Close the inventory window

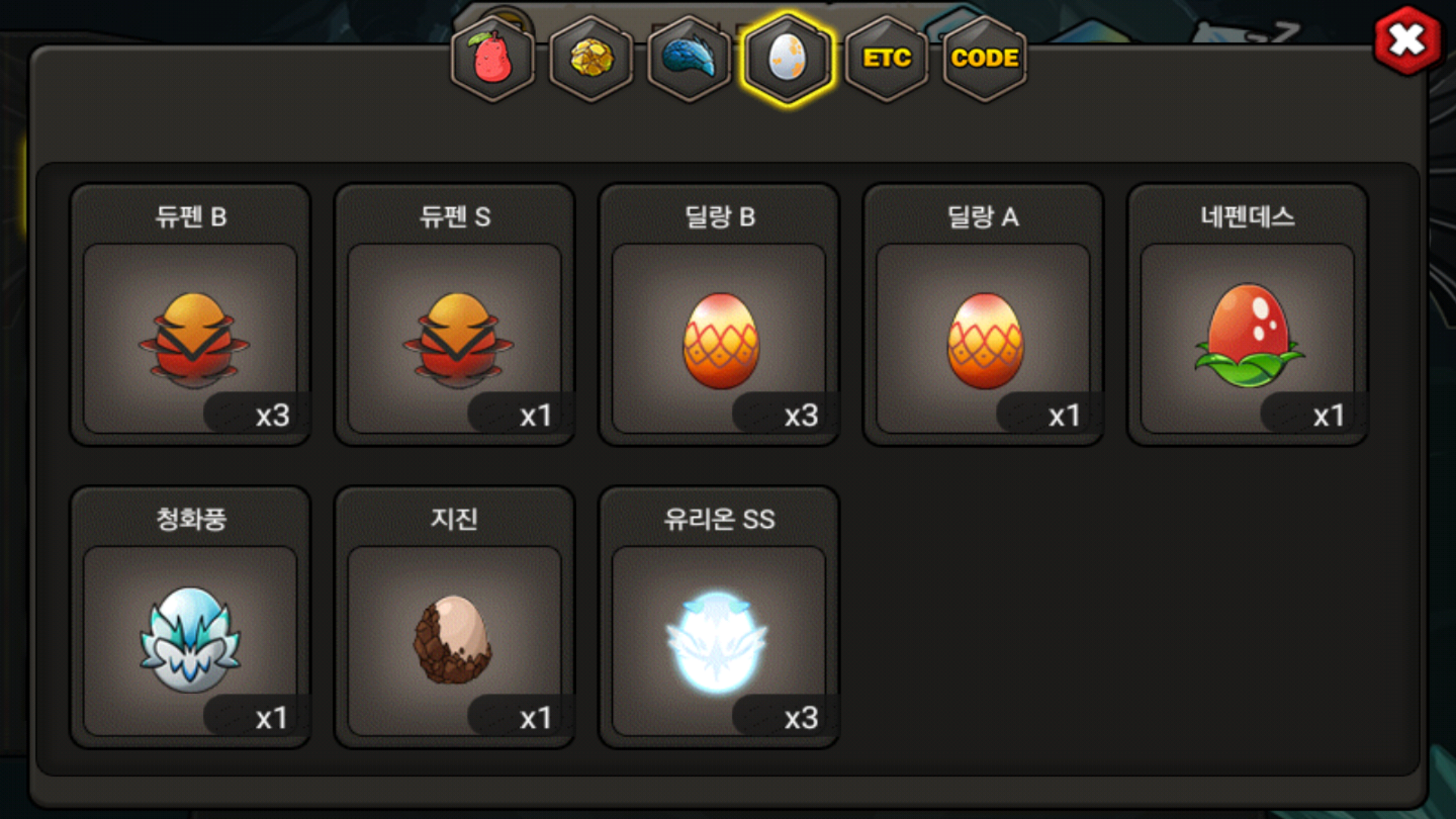point(1407,40)
